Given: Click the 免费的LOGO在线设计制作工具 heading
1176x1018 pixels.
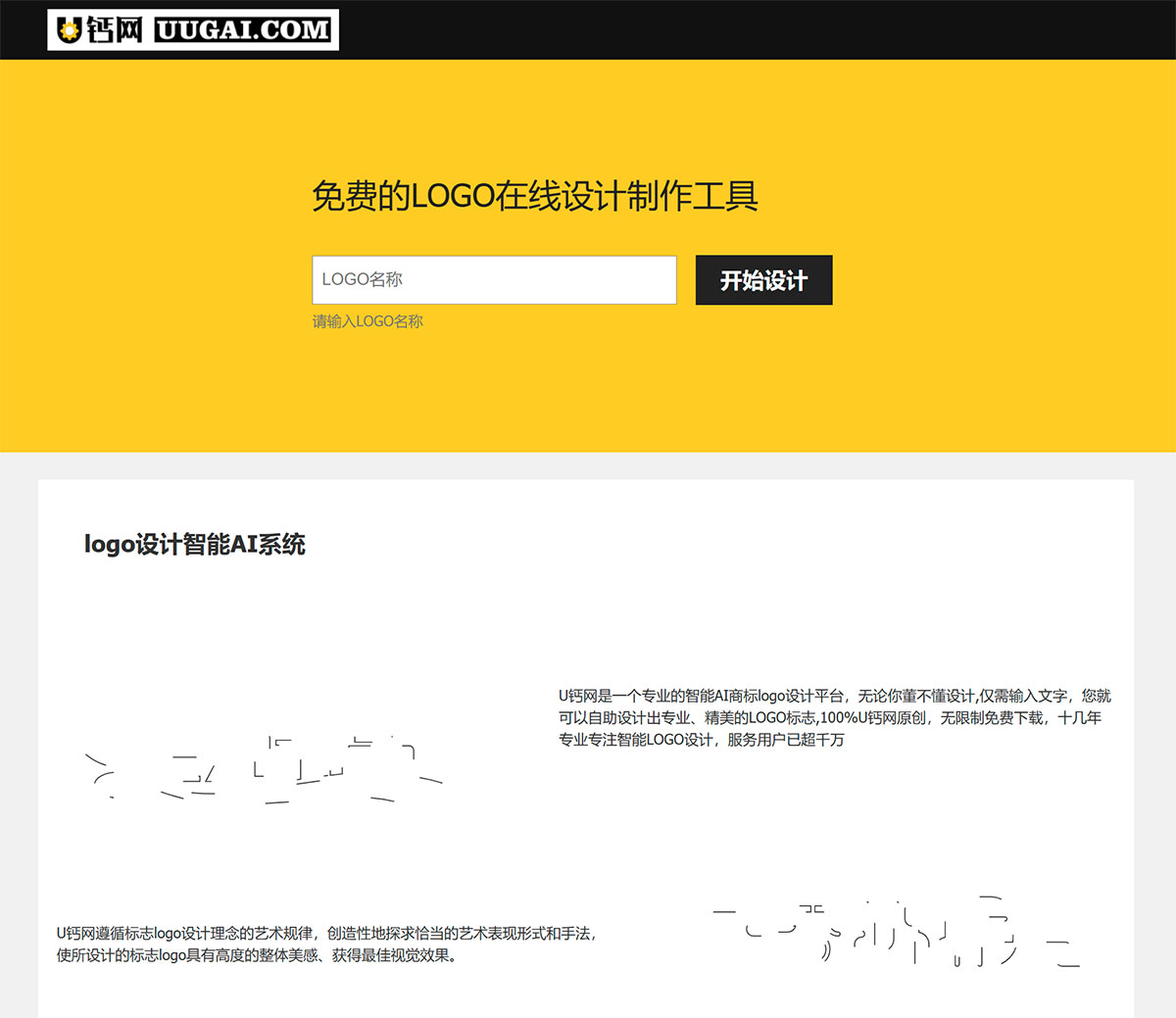Looking at the screenshot, I should click(540, 194).
